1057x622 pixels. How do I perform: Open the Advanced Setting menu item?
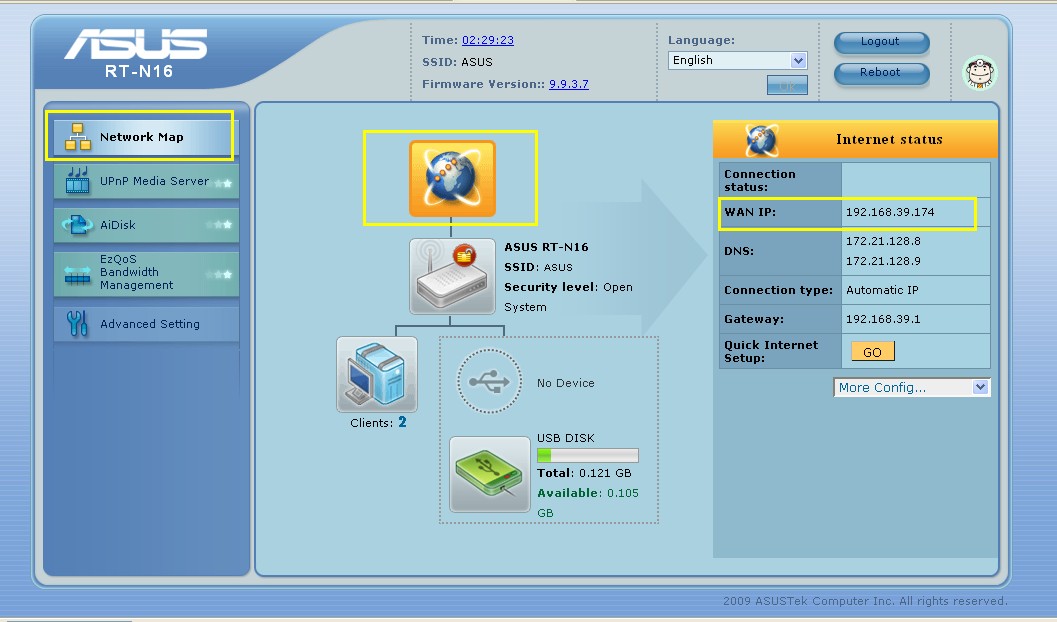(146, 323)
